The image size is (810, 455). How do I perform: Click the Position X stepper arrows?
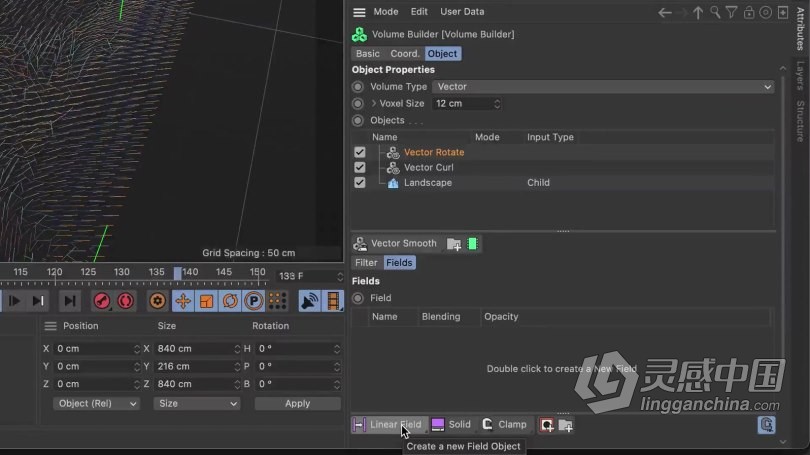[x=136, y=349]
